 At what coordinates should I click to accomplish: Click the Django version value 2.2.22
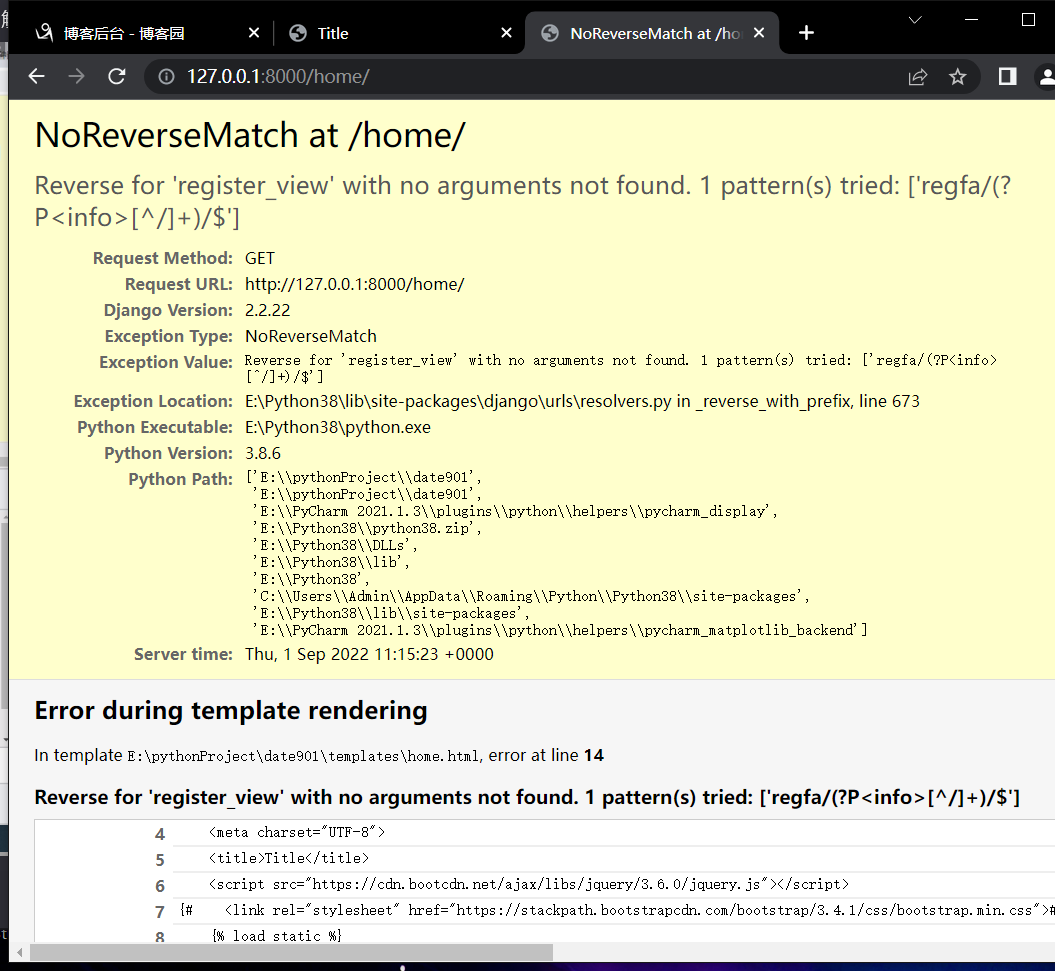coord(268,310)
